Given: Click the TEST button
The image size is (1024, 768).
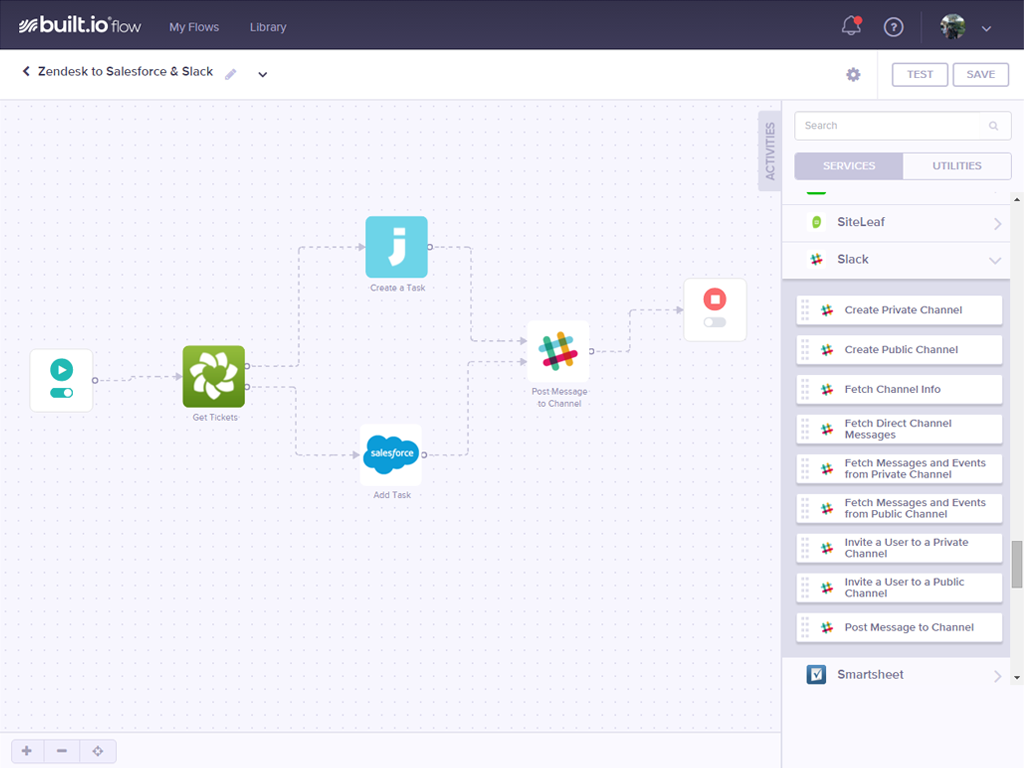Looking at the screenshot, I should pos(919,75).
